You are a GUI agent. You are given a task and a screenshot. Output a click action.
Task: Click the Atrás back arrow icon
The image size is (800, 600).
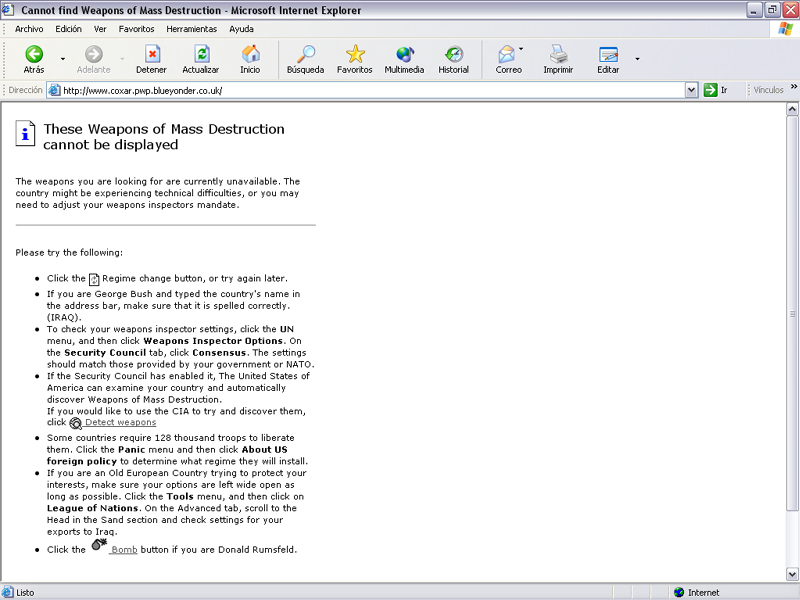pos(34,55)
